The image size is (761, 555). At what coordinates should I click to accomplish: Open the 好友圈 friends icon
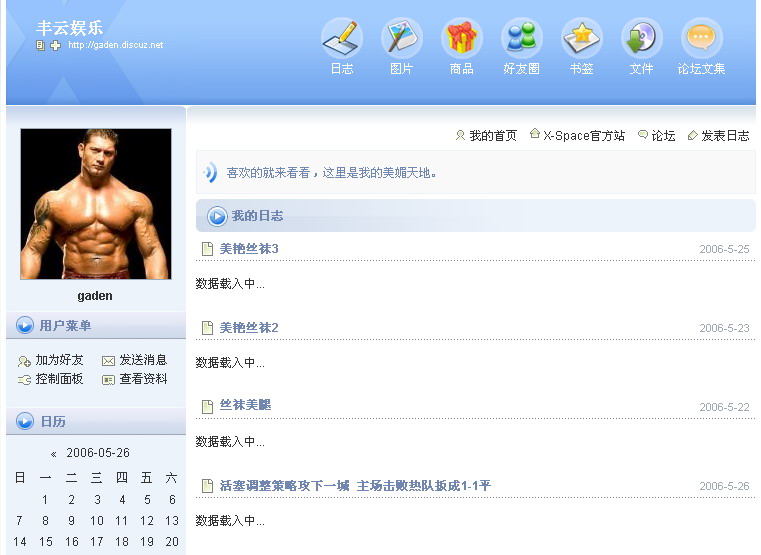[521, 38]
